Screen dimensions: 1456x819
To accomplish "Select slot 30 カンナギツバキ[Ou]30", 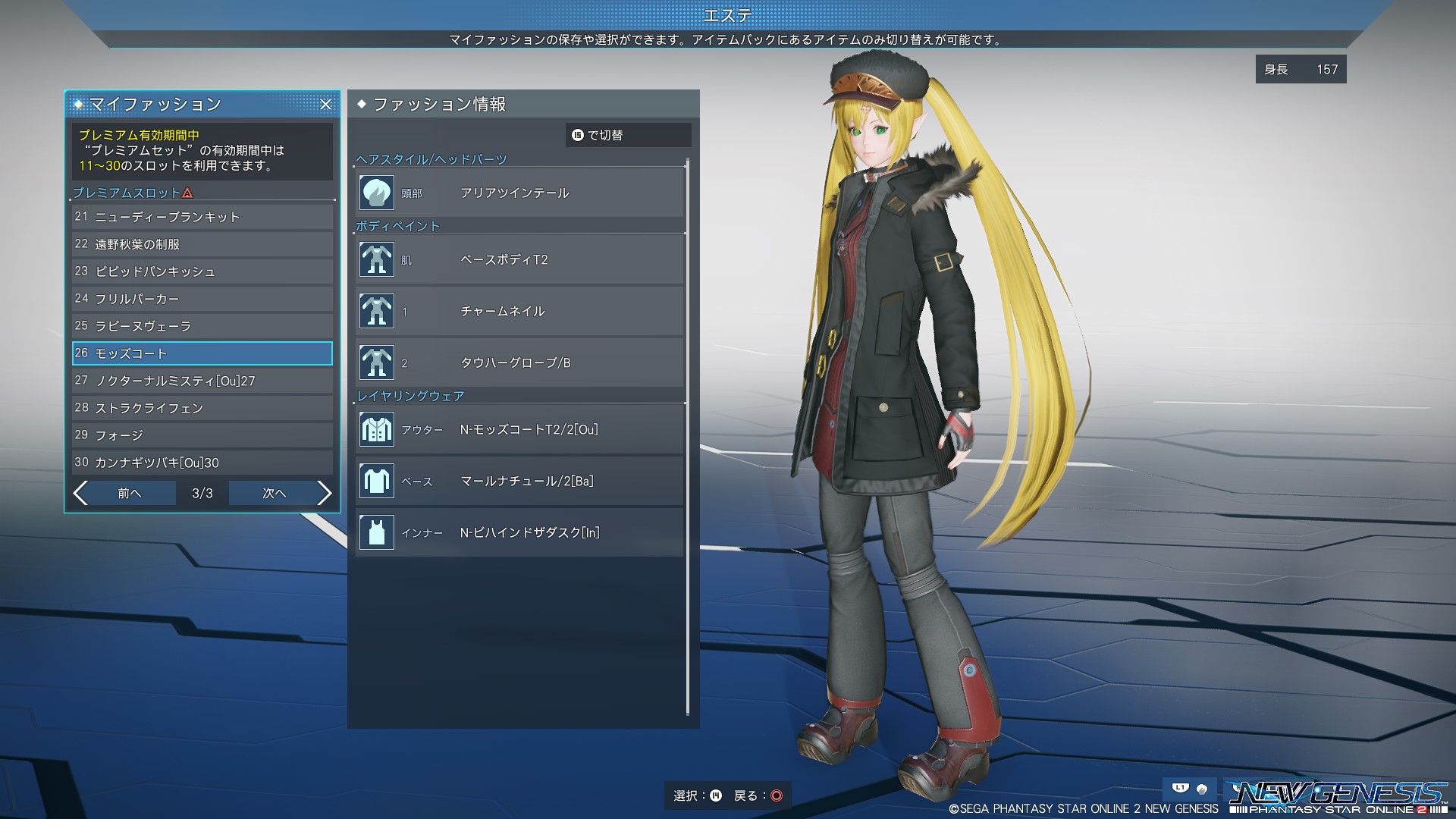I will (x=202, y=463).
